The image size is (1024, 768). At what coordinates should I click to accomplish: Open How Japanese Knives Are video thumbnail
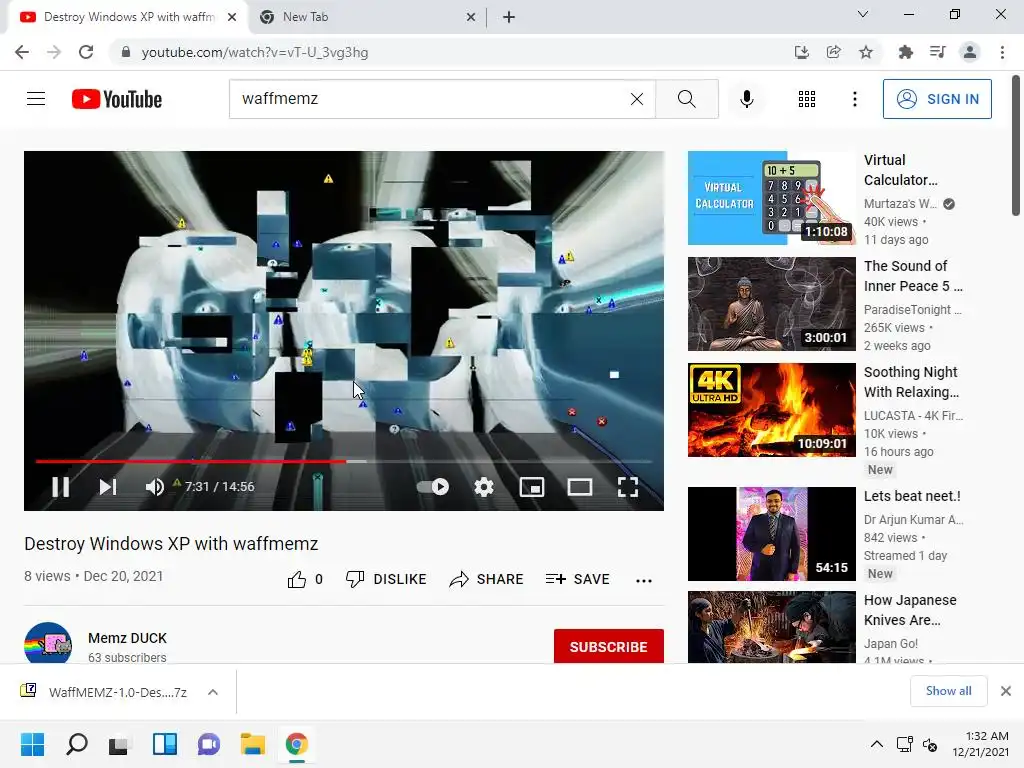[x=771, y=627]
